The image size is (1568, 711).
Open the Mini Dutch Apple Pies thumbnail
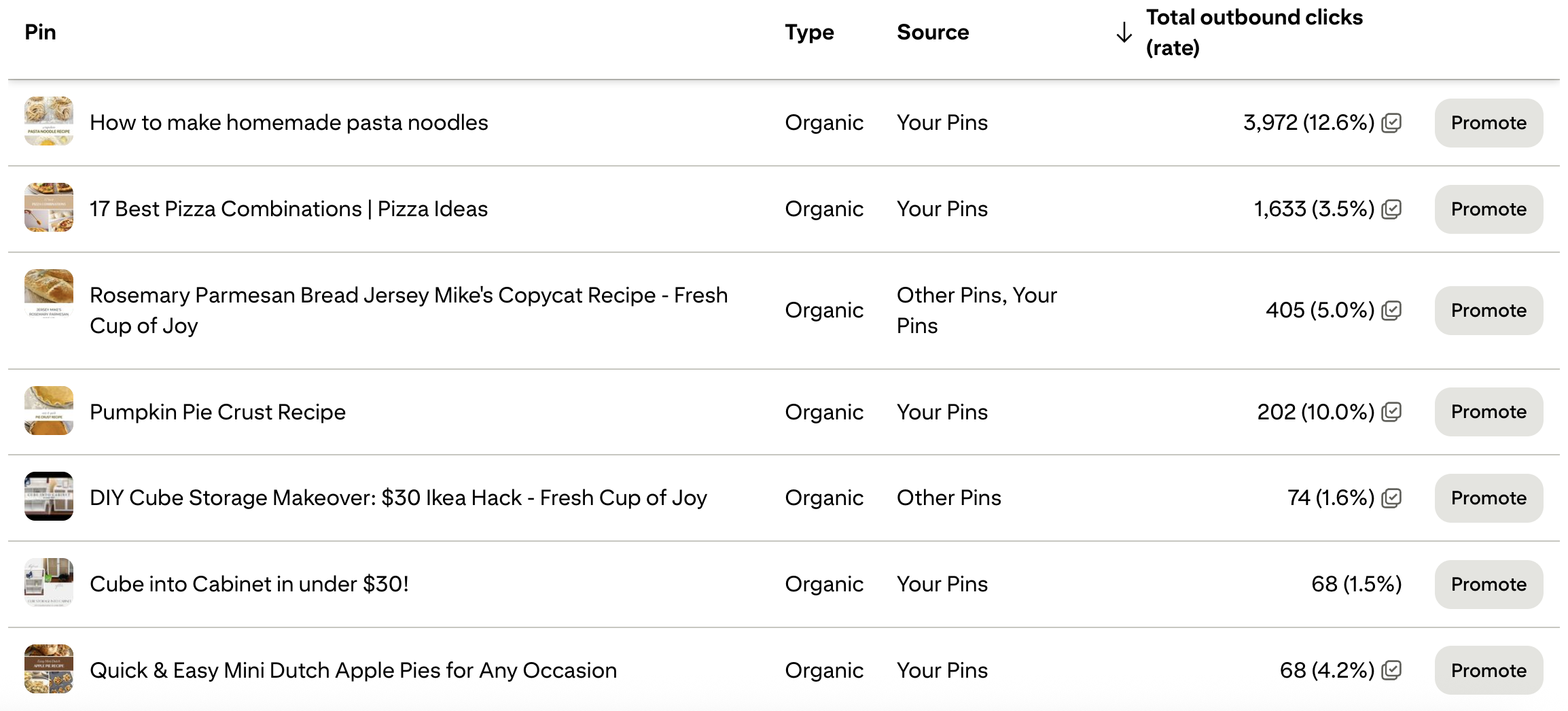[49, 669]
